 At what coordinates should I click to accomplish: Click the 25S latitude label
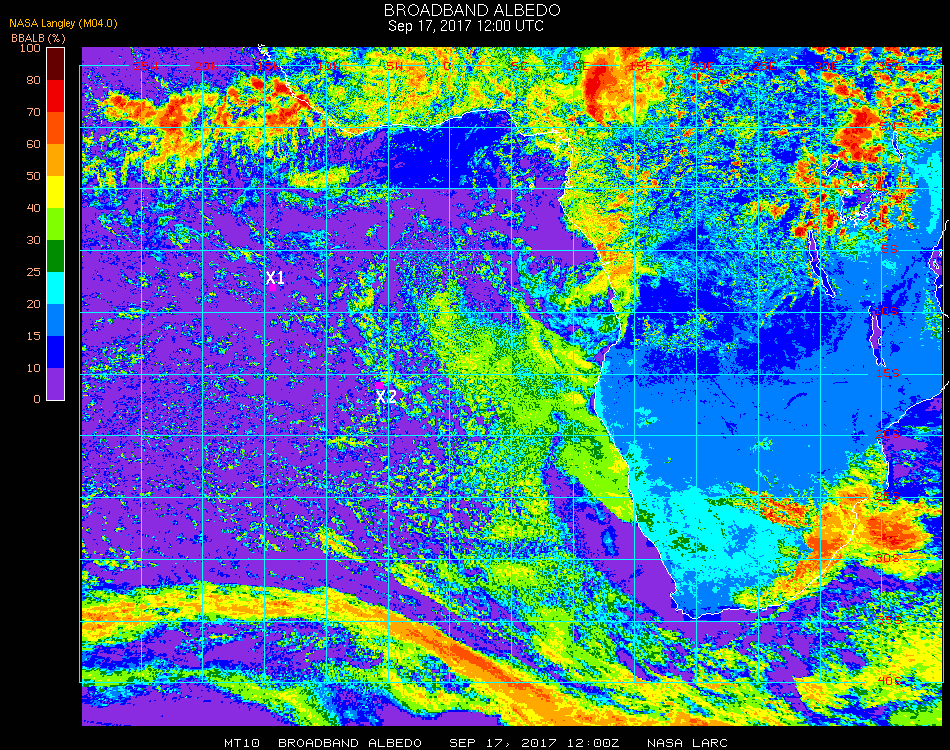888,497
